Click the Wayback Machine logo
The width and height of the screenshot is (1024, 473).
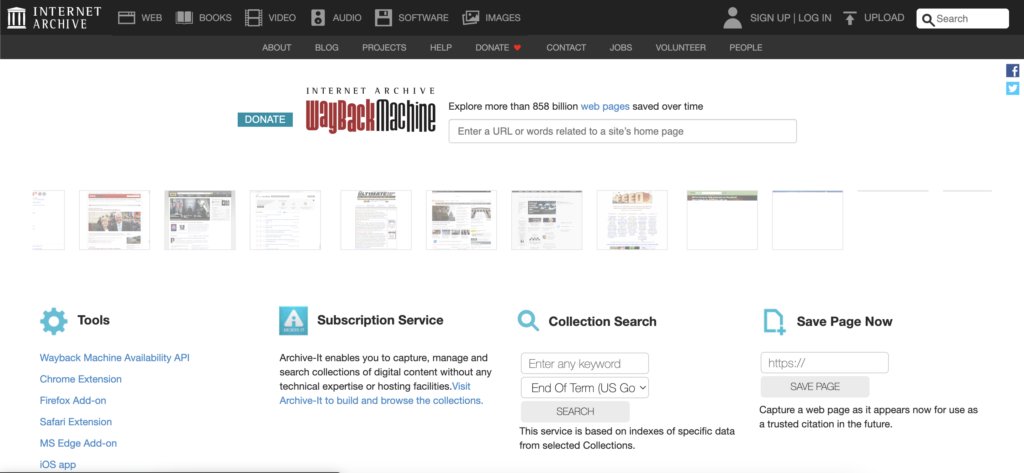370,110
